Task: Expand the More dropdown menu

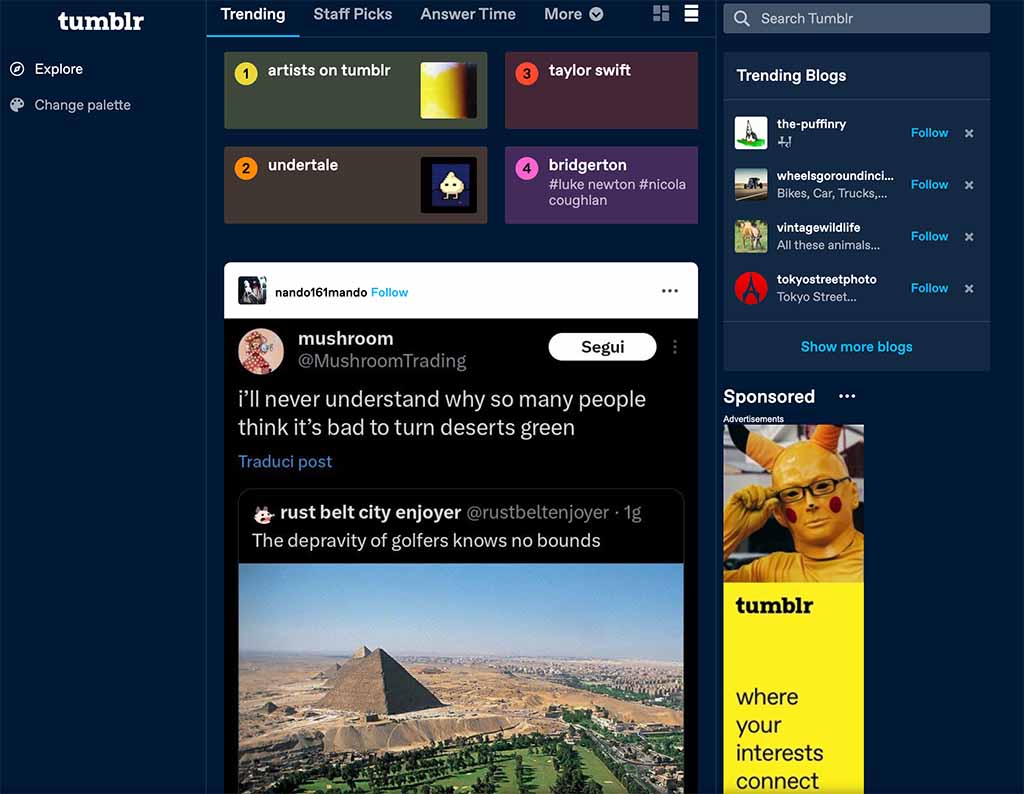Action: [573, 14]
